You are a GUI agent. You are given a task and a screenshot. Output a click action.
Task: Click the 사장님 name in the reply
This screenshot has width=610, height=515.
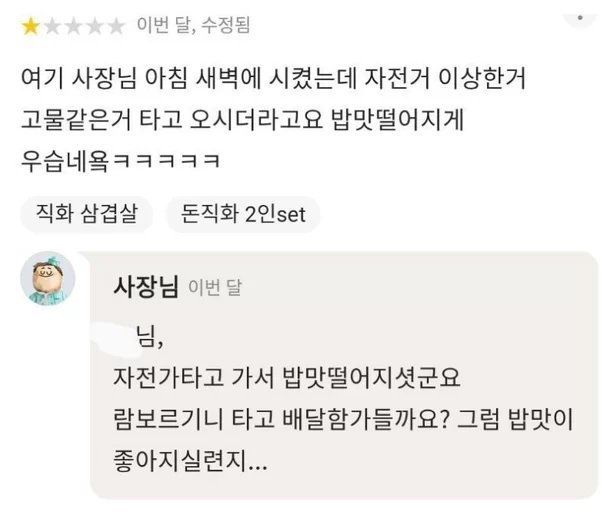146,286
